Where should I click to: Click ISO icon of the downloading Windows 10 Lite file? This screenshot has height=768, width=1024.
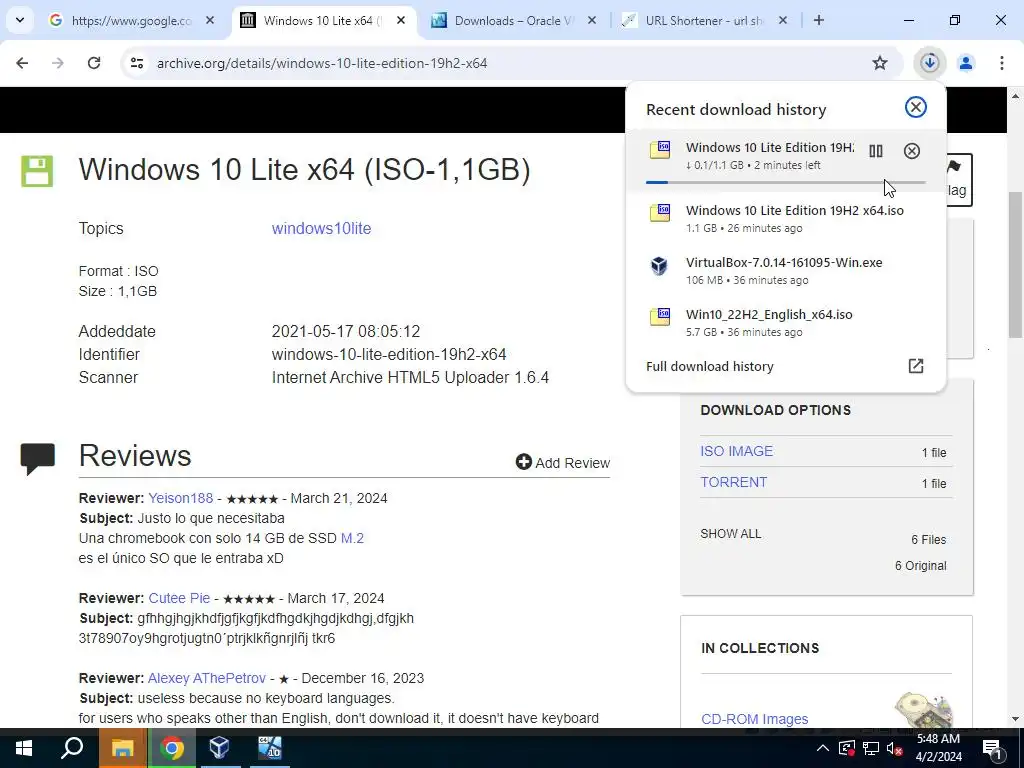point(660,150)
